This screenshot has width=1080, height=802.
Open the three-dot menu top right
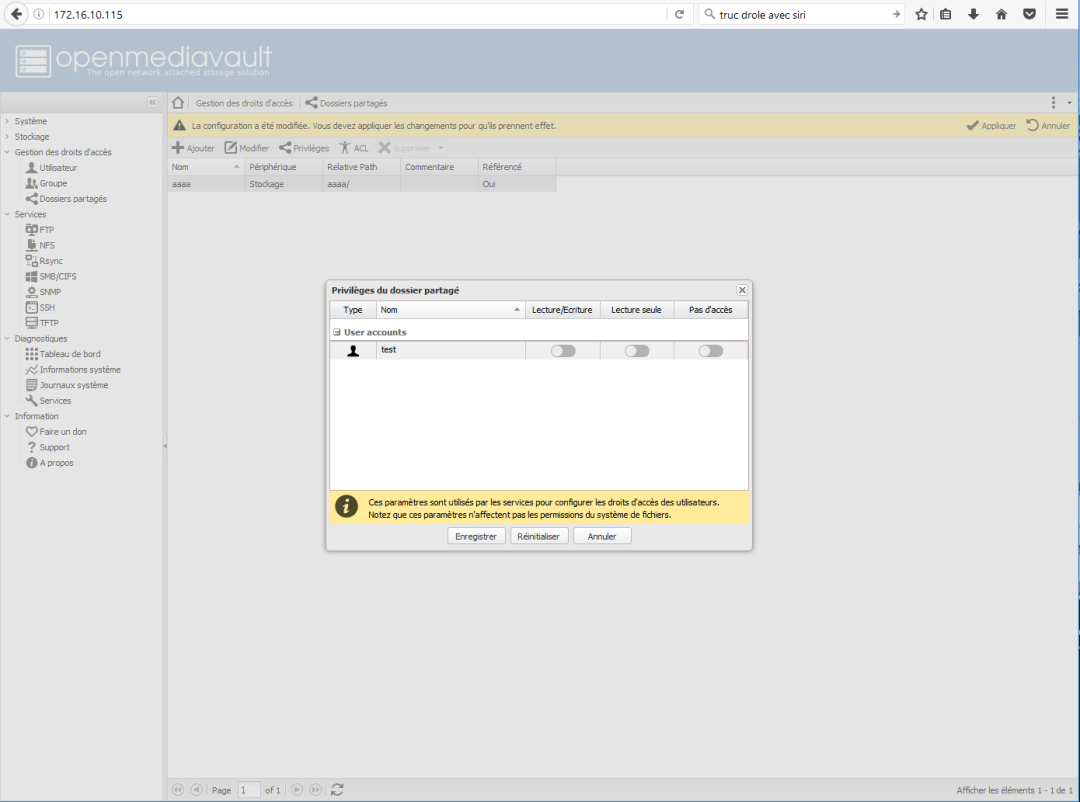point(1053,102)
